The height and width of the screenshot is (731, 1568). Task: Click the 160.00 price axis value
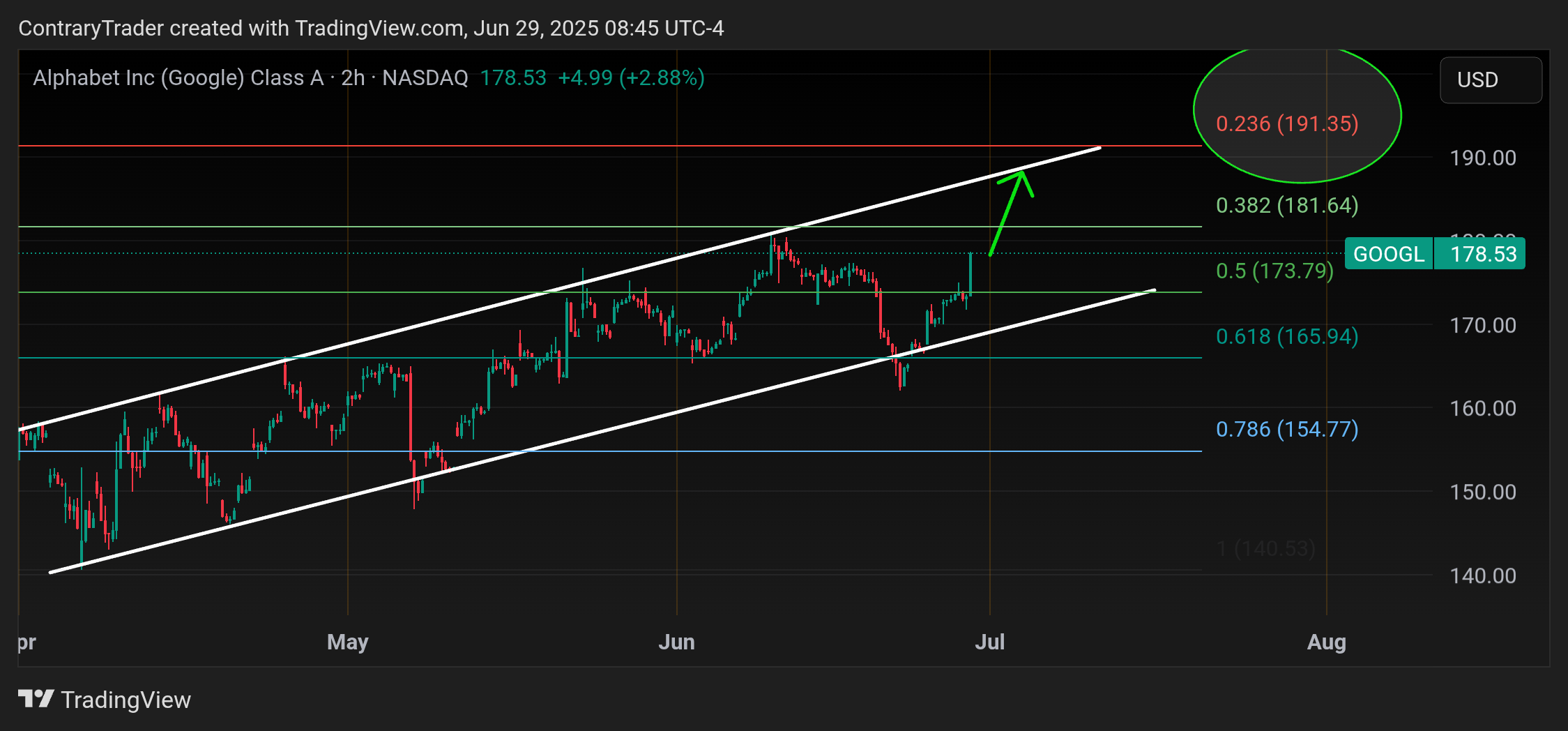(1483, 408)
